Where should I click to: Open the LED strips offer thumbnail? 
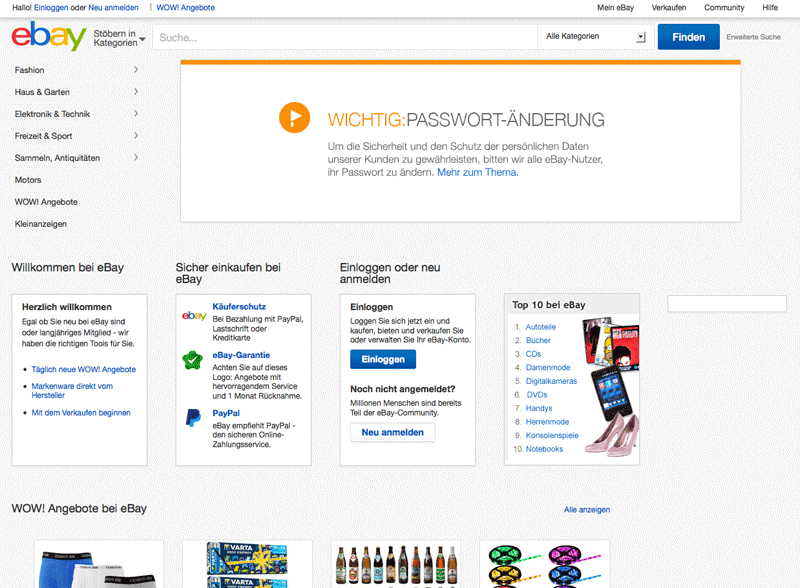tap(544, 564)
